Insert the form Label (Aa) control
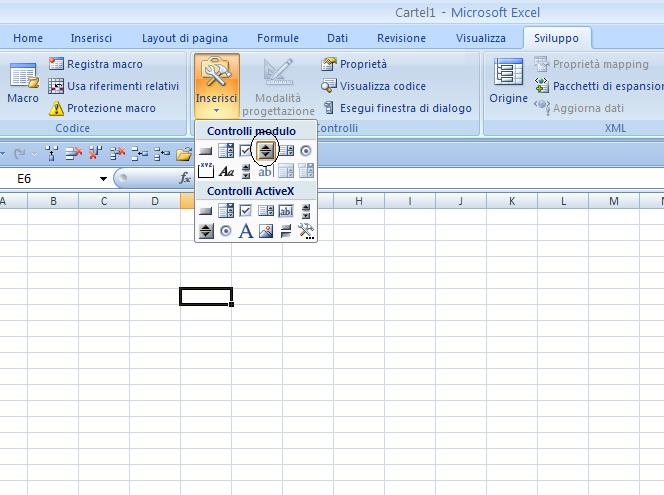 [227, 171]
